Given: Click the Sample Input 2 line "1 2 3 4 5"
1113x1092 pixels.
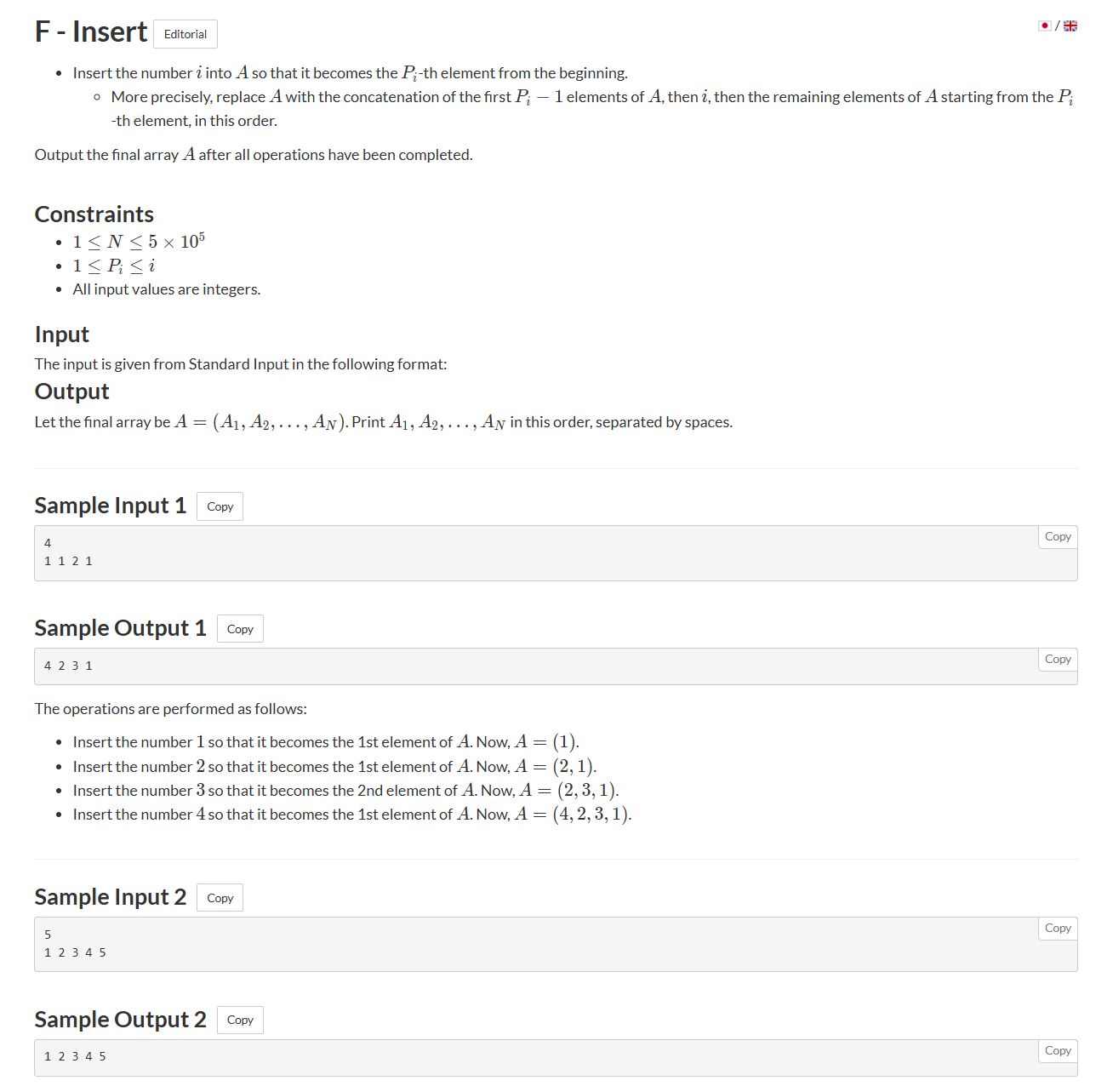Looking at the screenshot, I should coord(75,952).
